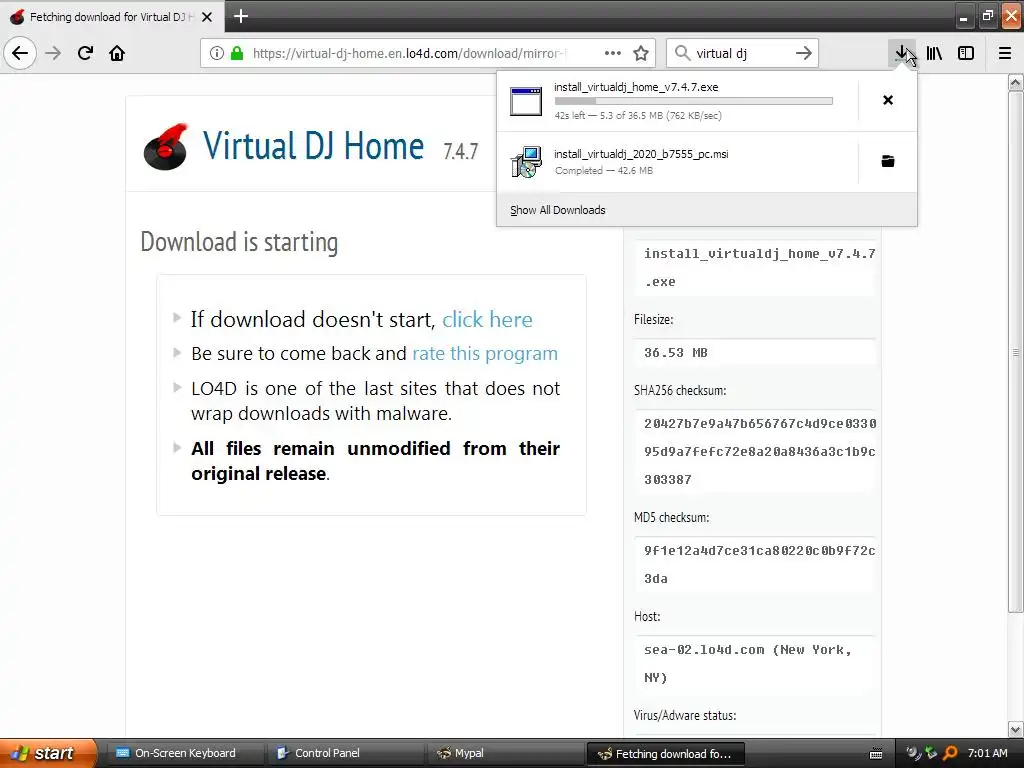Click the 7:01 AM clock
Viewport: 1024px width, 768px height.
[987, 753]
